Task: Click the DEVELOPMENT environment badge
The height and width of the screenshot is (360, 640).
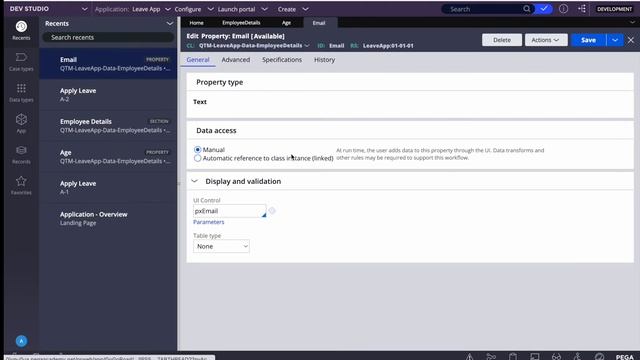Action: [x=614, y=9]
